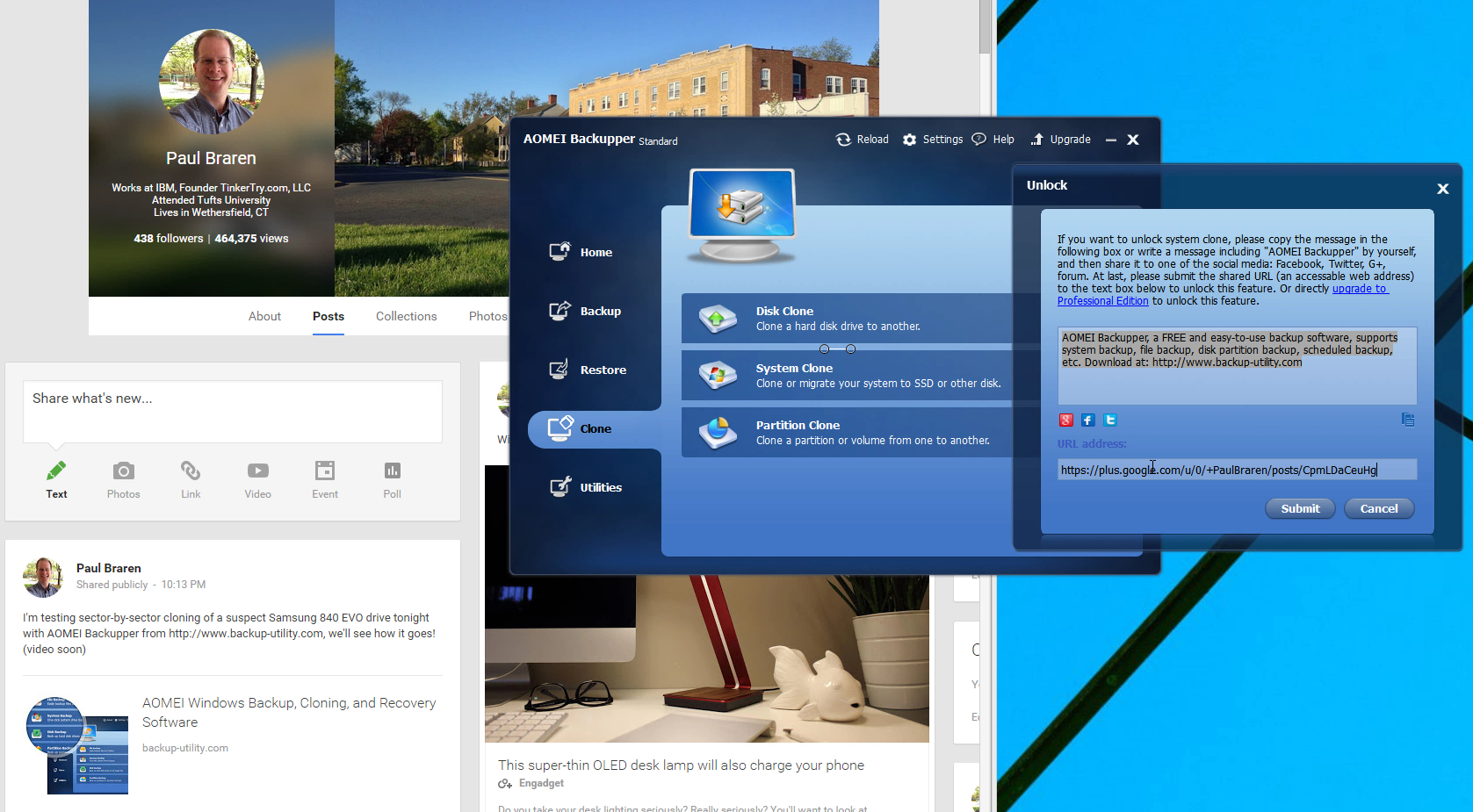
Task: Add a Video via play icon in share box
Action: tap(258, 471)
